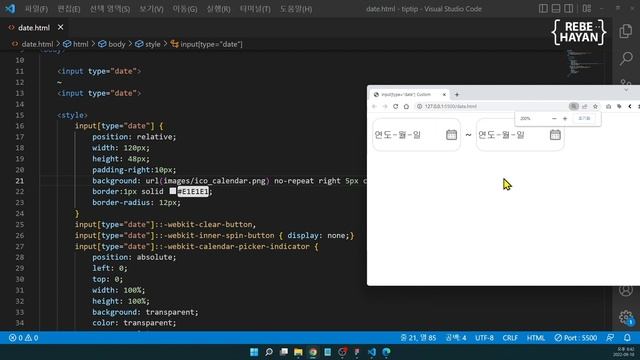Open the 도움말(H) menu

tap(296, 9)
